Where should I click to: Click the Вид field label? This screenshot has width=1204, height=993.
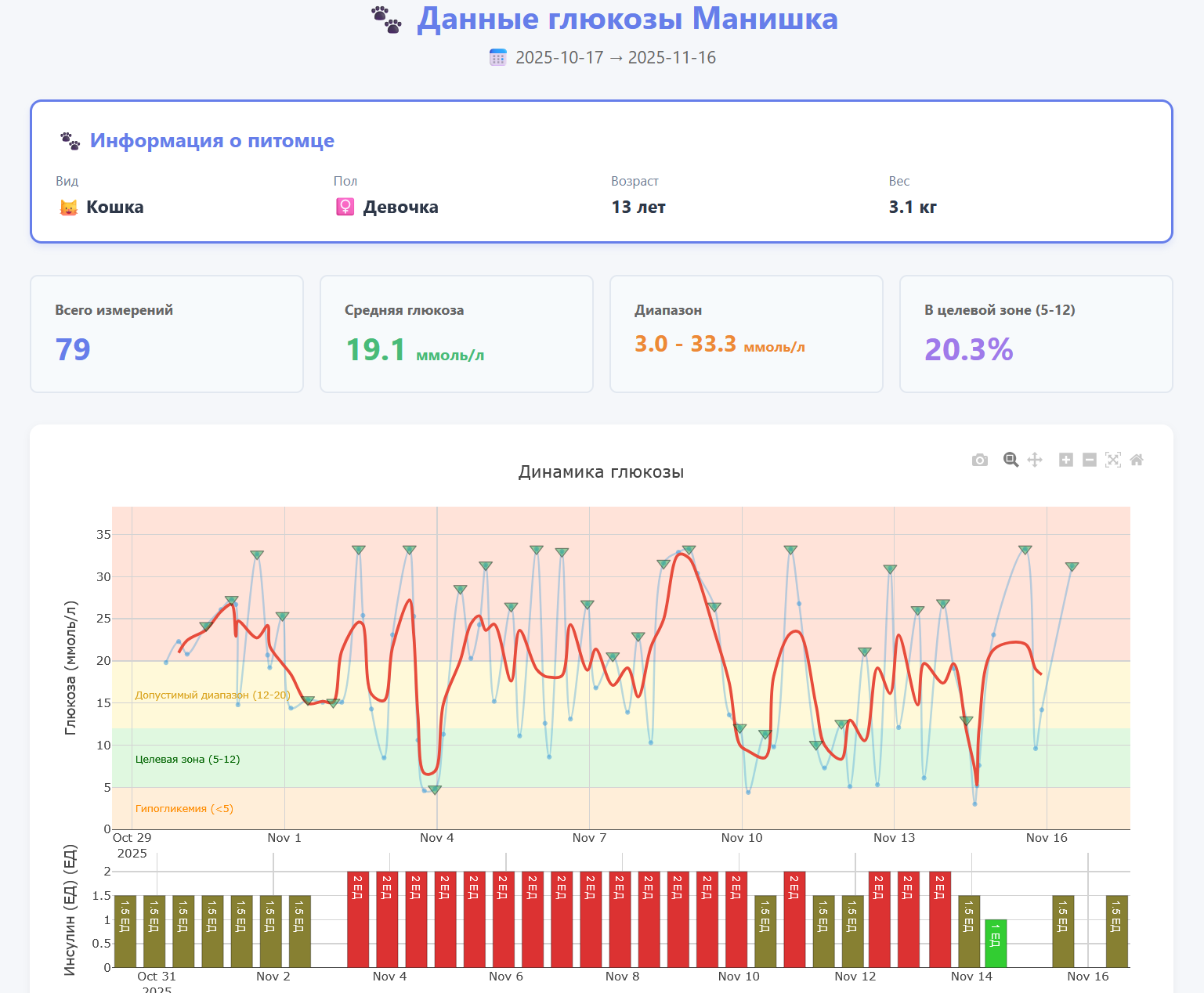coord(67,181)
